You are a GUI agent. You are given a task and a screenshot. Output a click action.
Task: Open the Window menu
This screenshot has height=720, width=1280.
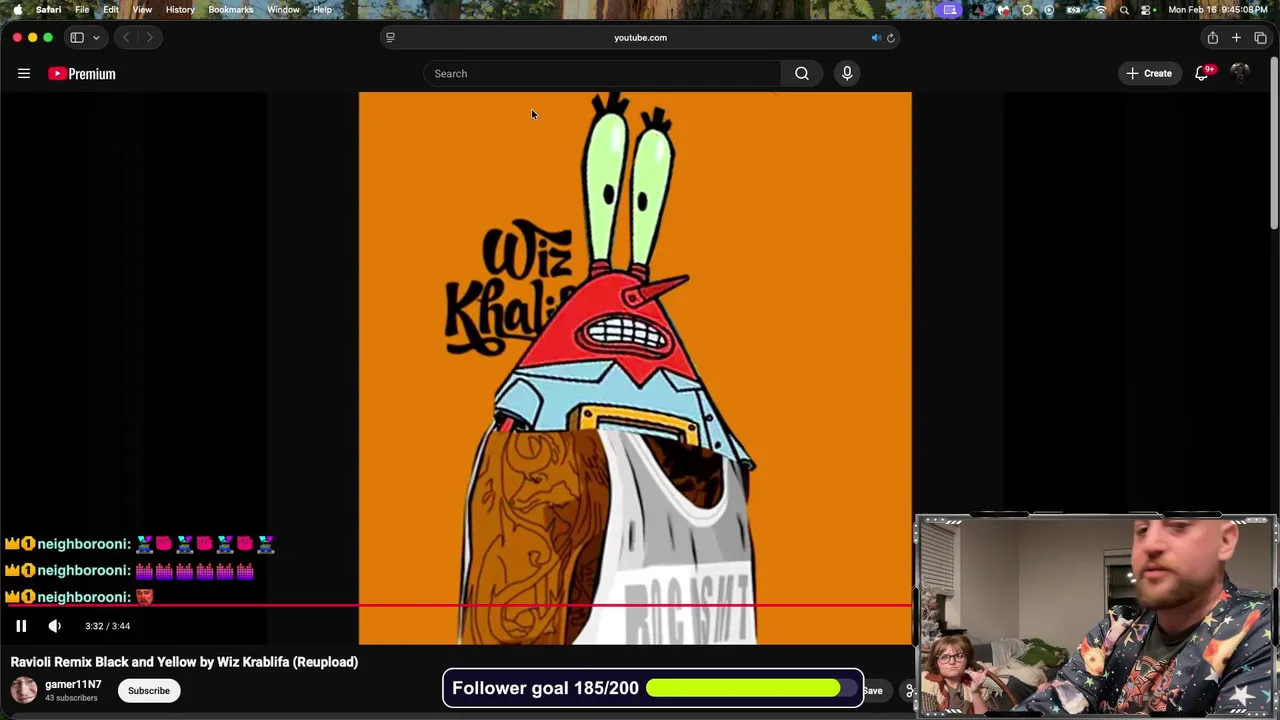tap(283, 10)
